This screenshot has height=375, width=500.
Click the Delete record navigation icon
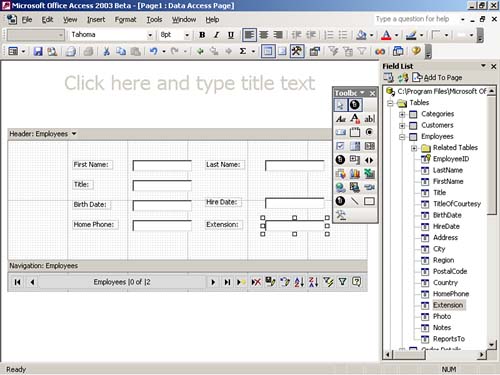click(256, 282)
